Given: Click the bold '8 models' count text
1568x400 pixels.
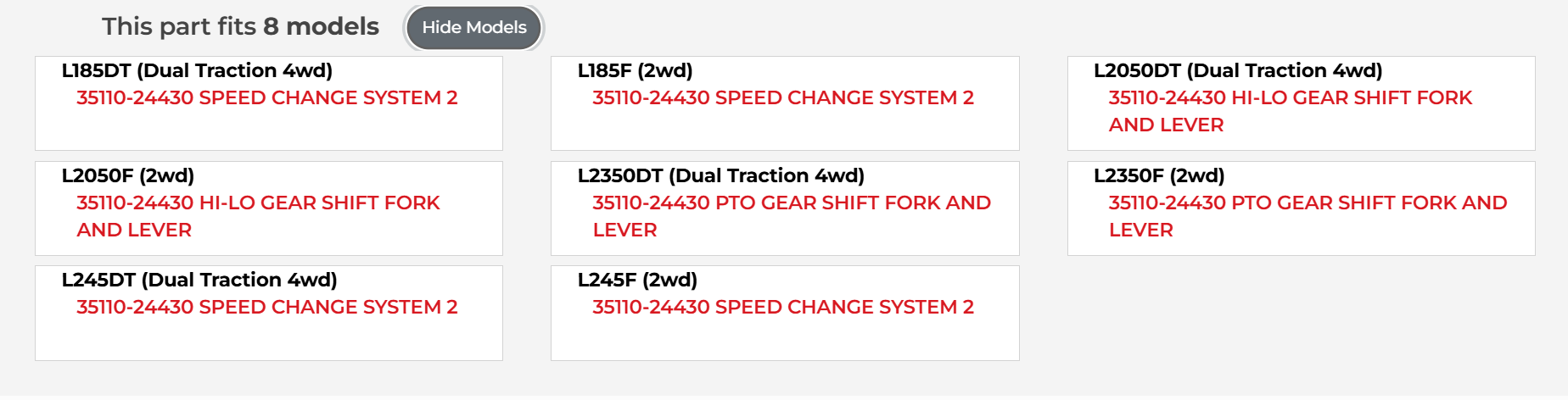Looking at the screenshot, I should (321, 27).
